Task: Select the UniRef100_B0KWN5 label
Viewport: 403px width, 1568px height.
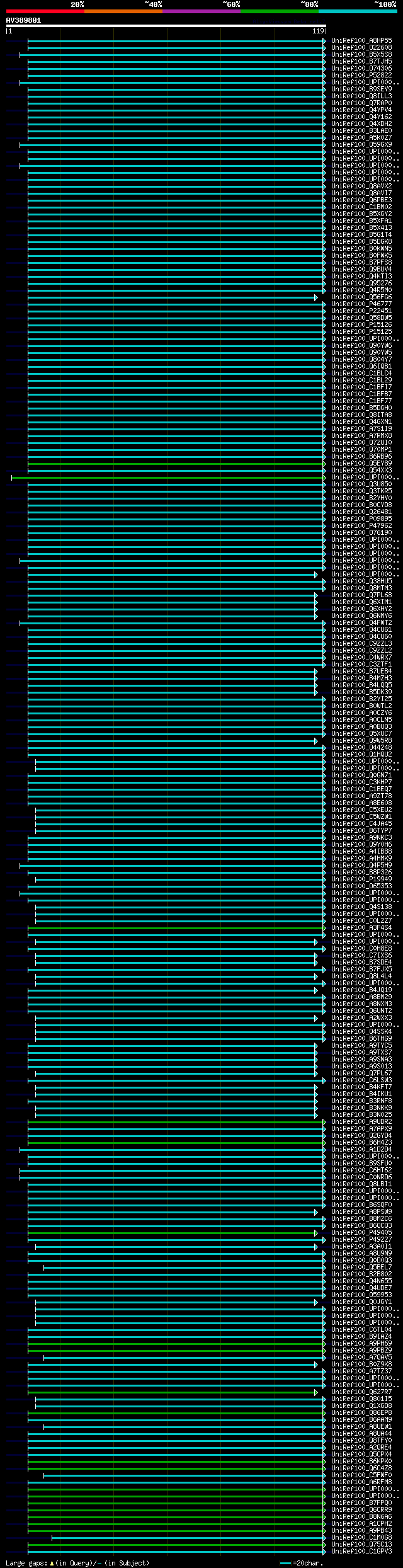Action: (361, 248)
